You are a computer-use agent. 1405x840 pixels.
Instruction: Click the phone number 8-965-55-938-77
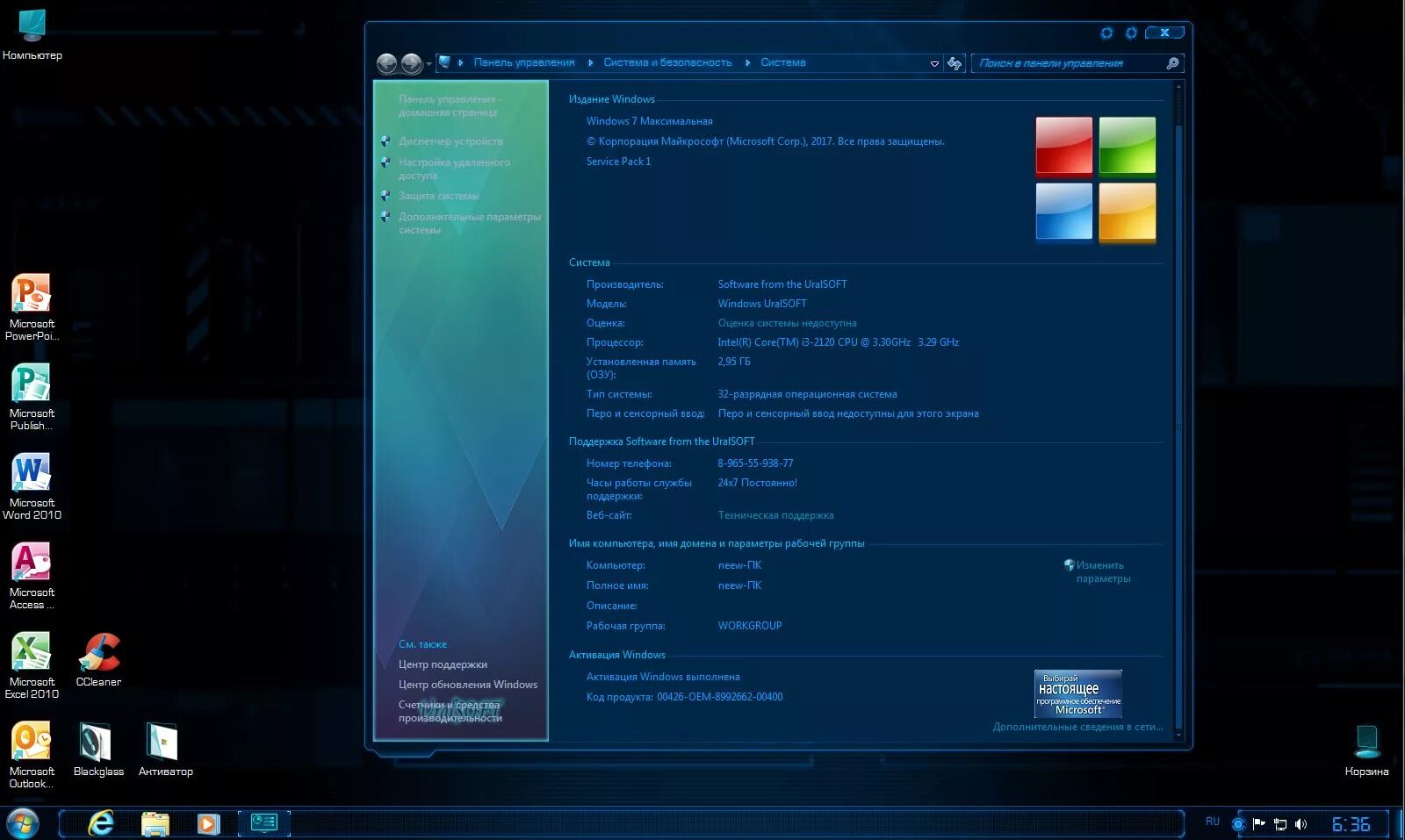pyautogui.click(x=755, y=463)
